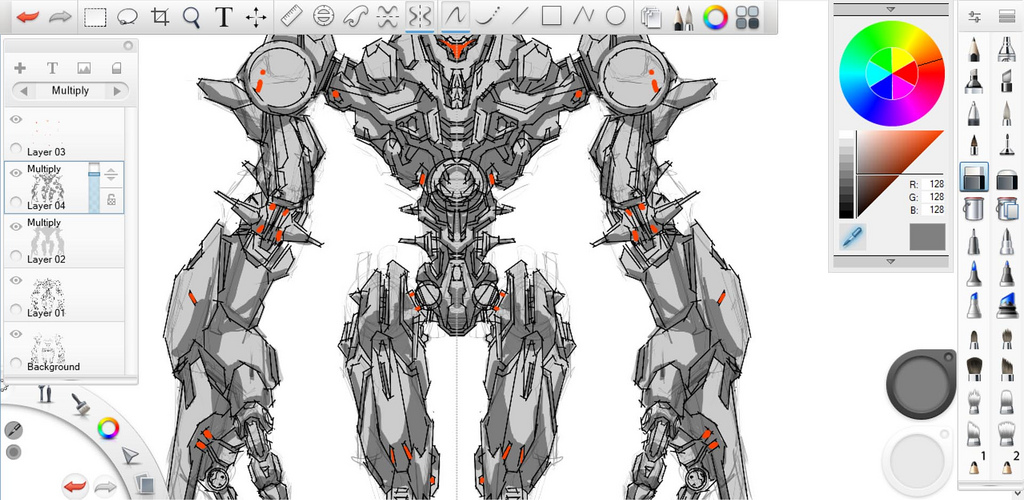Enable the Ruler guide tool
This screenshot has width=1024, height=500.
[291, 16]
